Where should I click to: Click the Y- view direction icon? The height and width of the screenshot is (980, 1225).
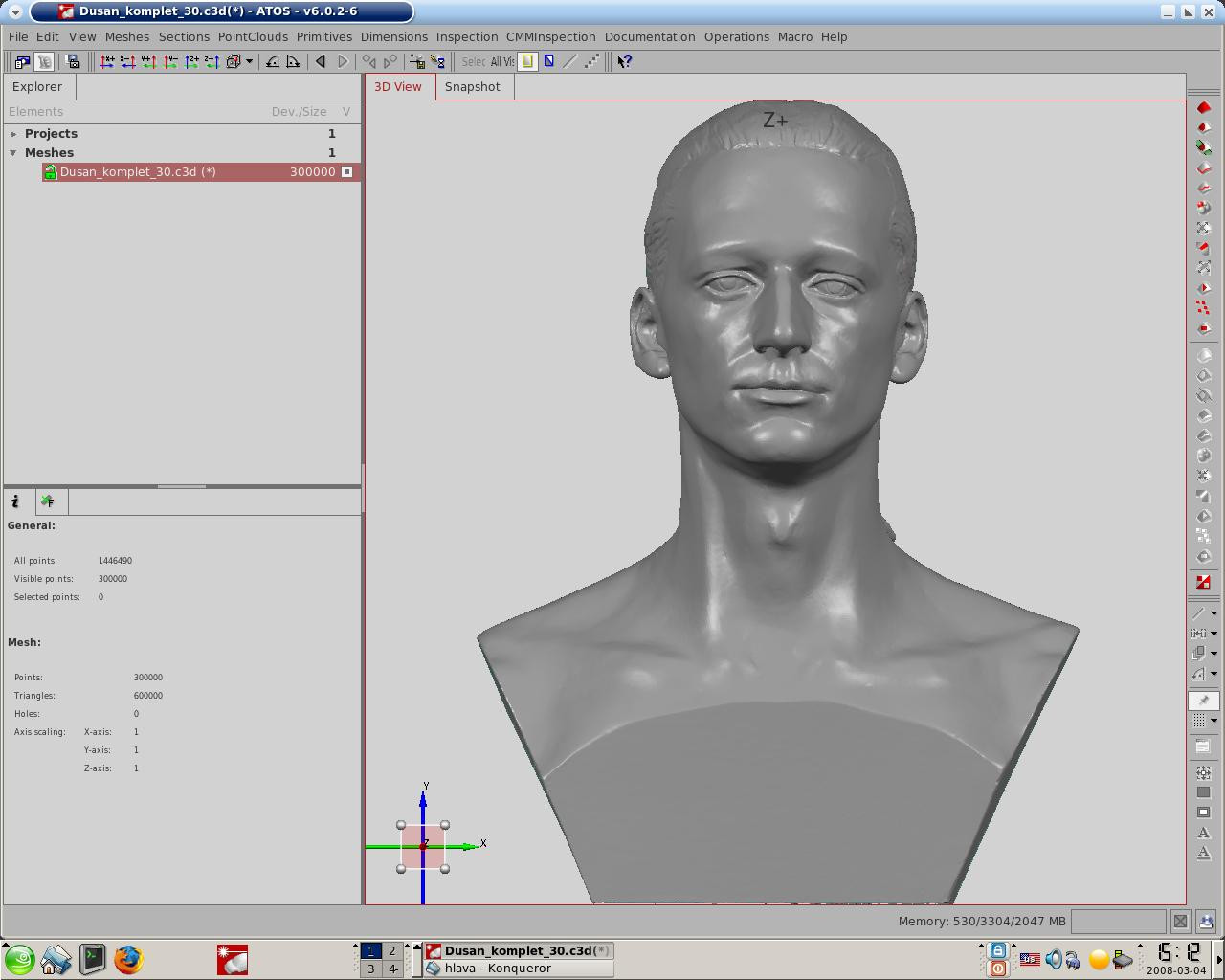coord(170,61)
